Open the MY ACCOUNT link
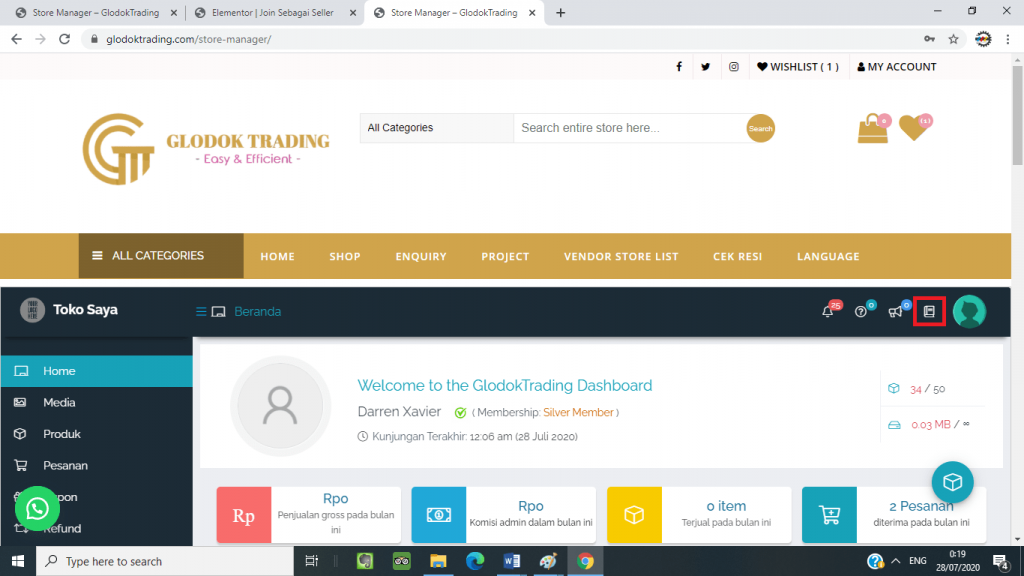1024x576 pixels. 896,67
